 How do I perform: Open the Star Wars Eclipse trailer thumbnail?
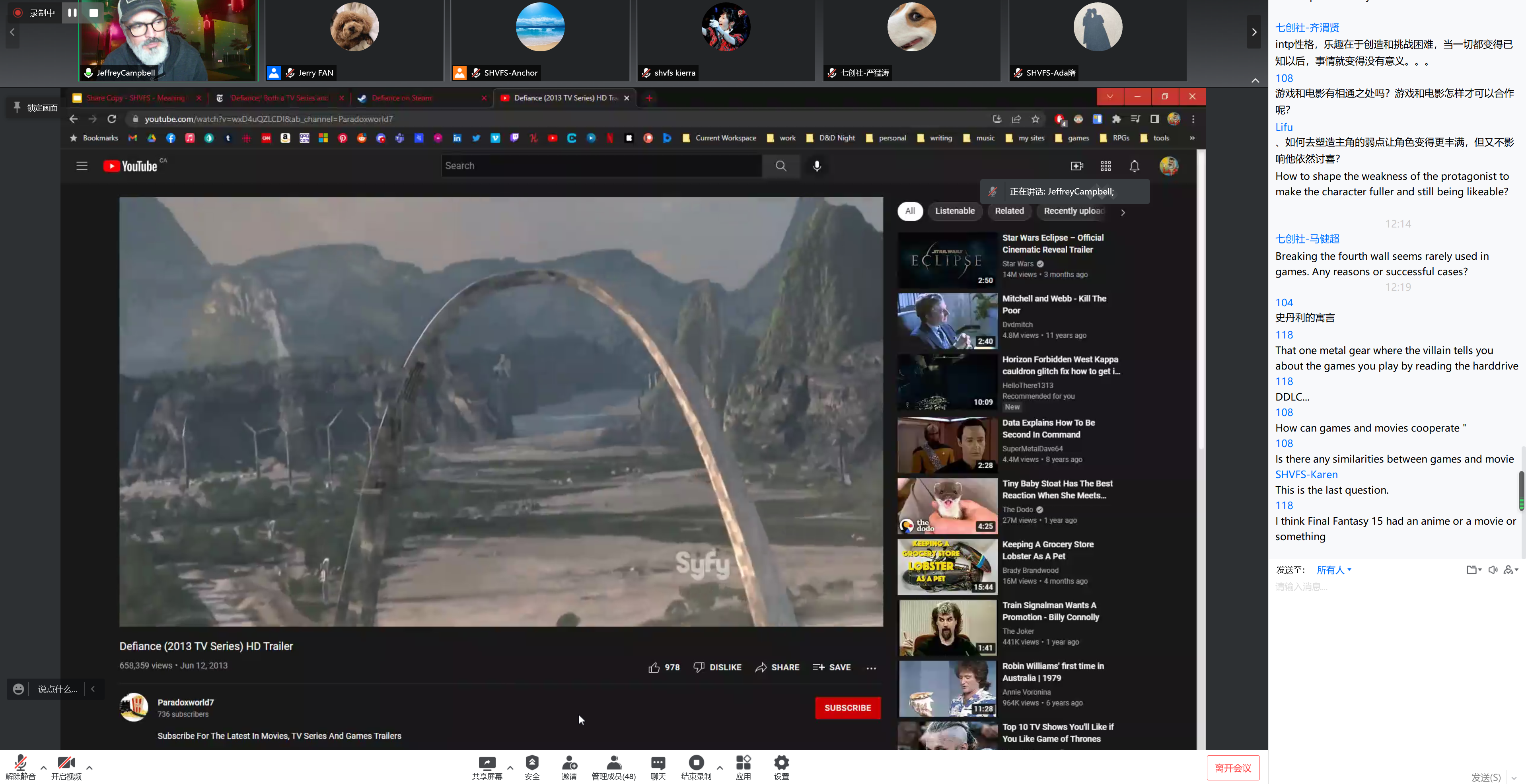pyautogui.click(x=947, y=260)
